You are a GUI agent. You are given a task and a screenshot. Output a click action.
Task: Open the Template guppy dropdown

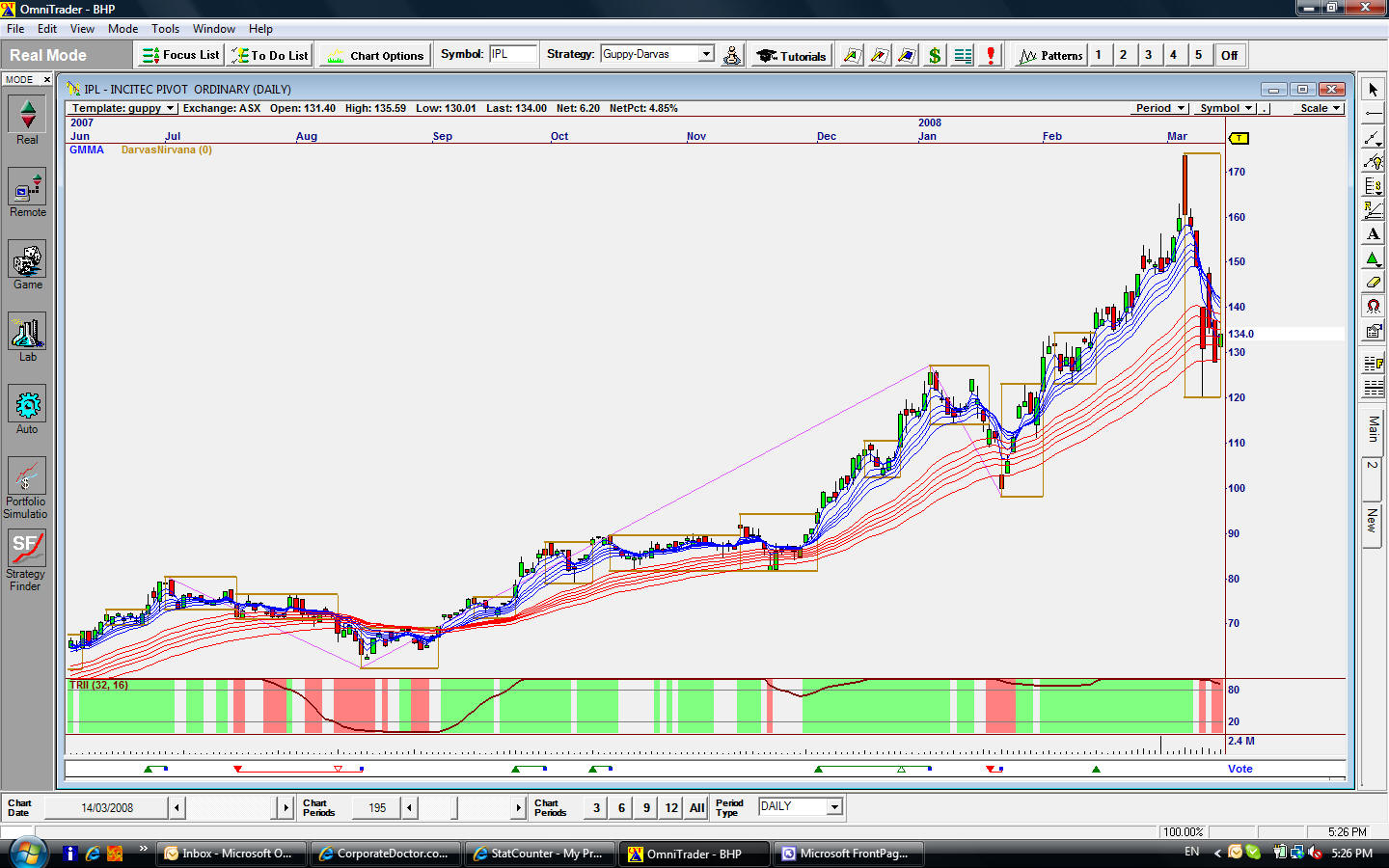click(x=123, y=108)
